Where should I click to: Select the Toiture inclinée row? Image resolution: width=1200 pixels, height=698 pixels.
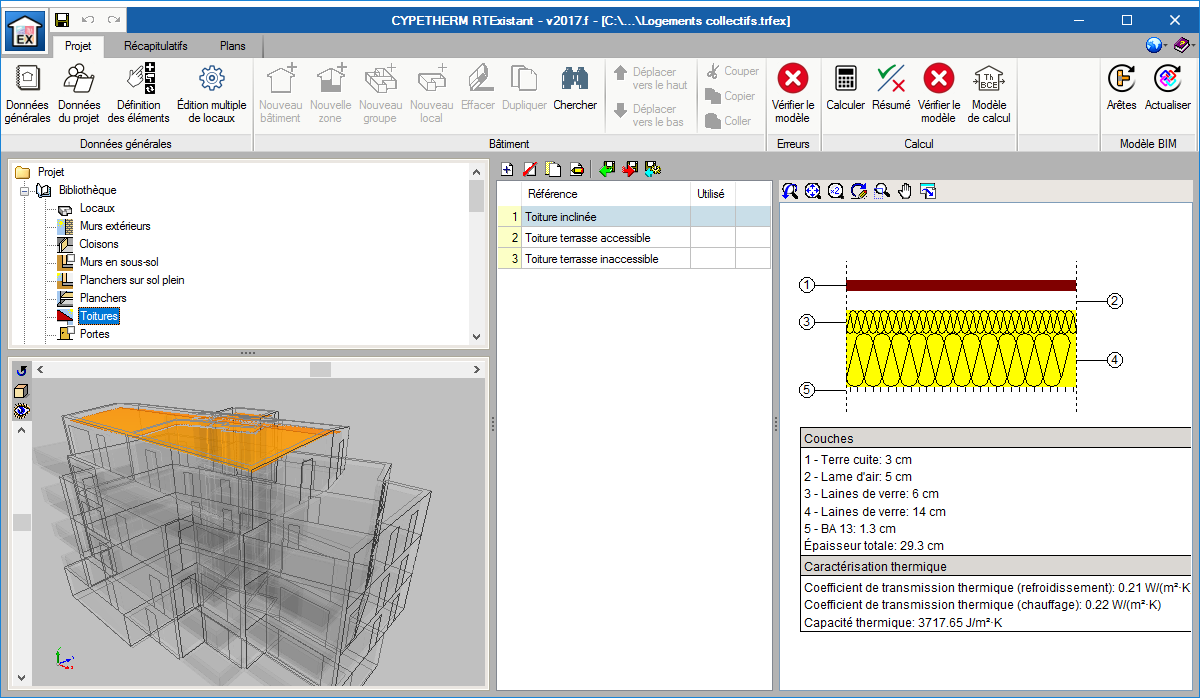tap(634, 216)
